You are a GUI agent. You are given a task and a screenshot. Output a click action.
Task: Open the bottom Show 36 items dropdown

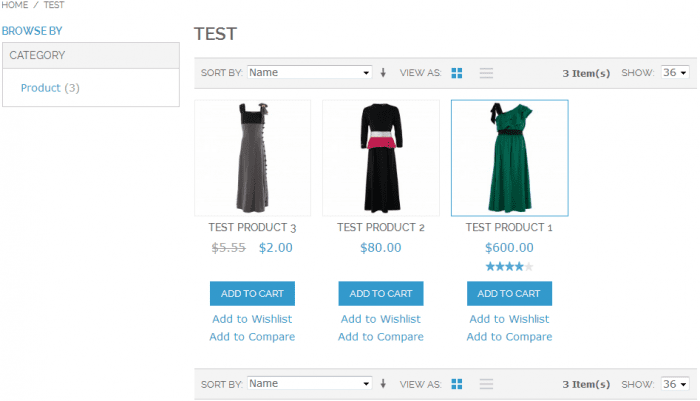[x=675, y=384]
